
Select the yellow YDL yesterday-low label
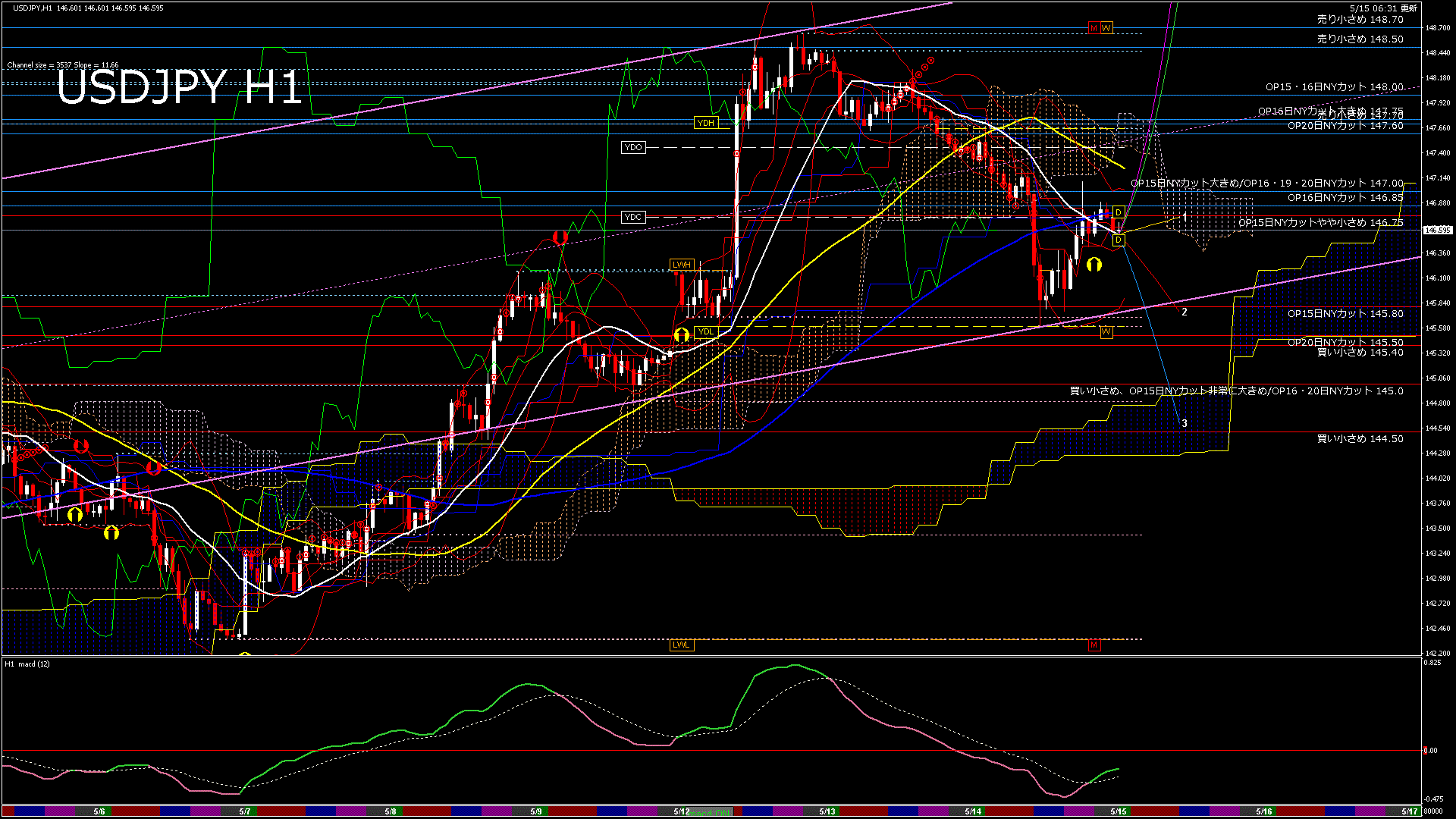pyautogui.click(x=705, y=332)
